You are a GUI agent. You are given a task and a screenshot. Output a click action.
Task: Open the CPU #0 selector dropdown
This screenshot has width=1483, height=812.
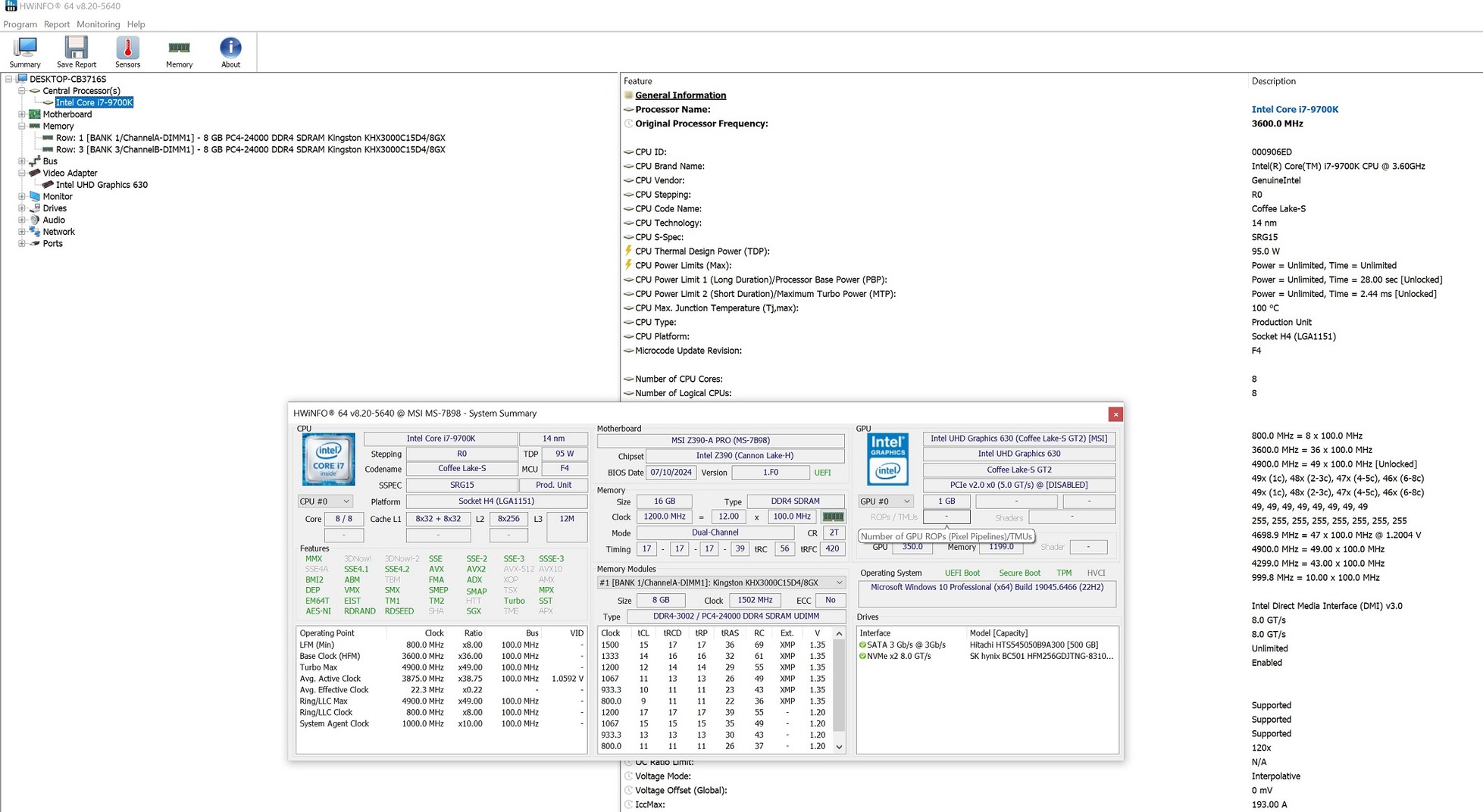pyautogui.click(x=325, y=501)
